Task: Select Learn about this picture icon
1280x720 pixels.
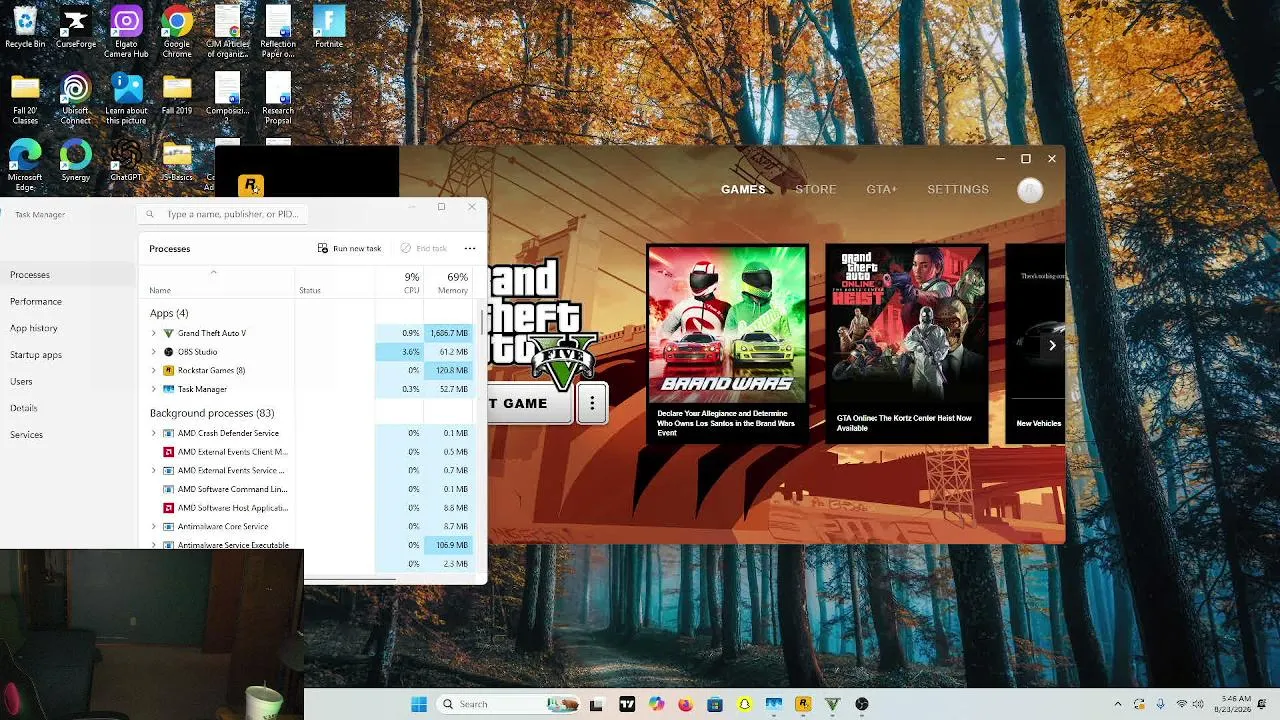Action: (126, 99)
